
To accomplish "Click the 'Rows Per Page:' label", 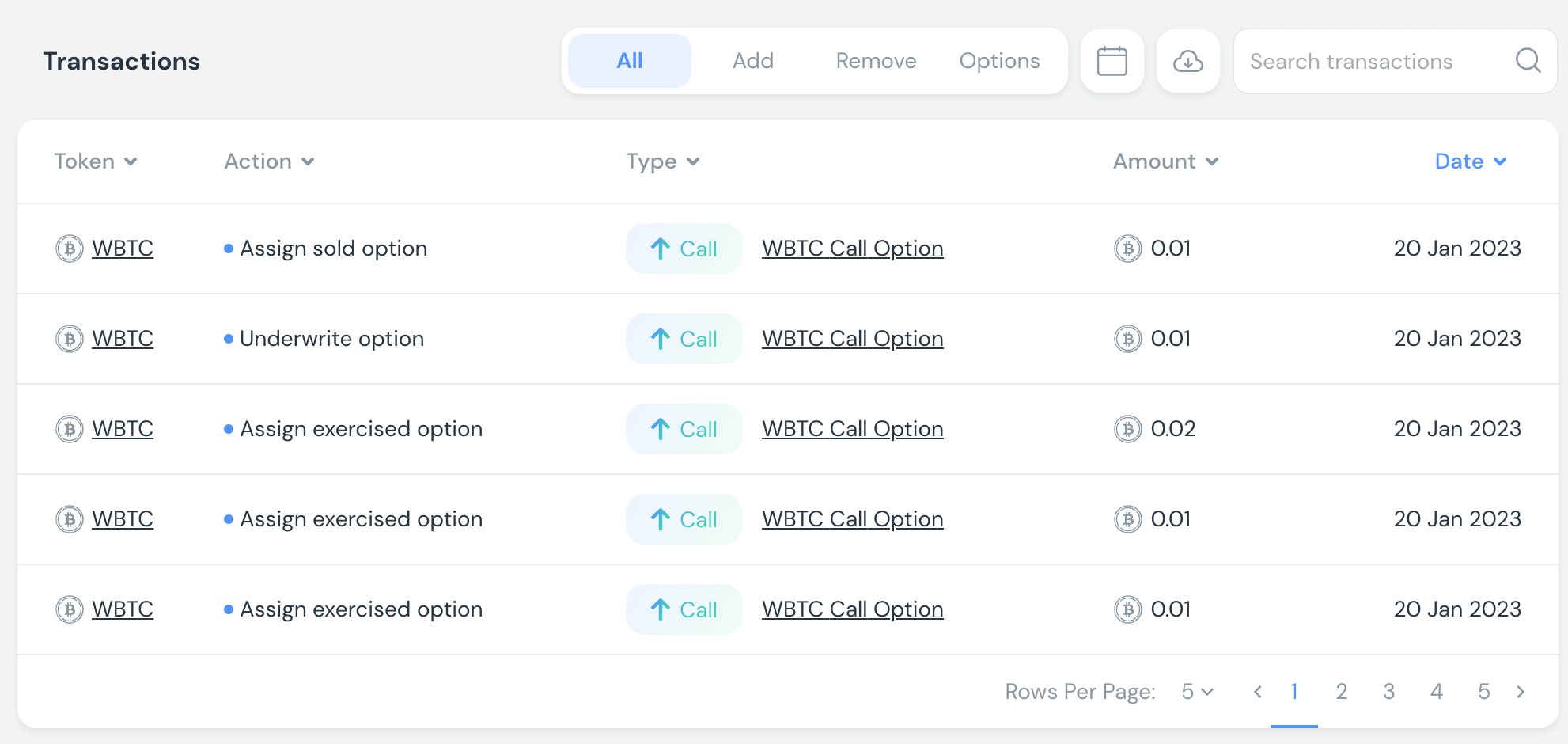I will pos(1080,692).
